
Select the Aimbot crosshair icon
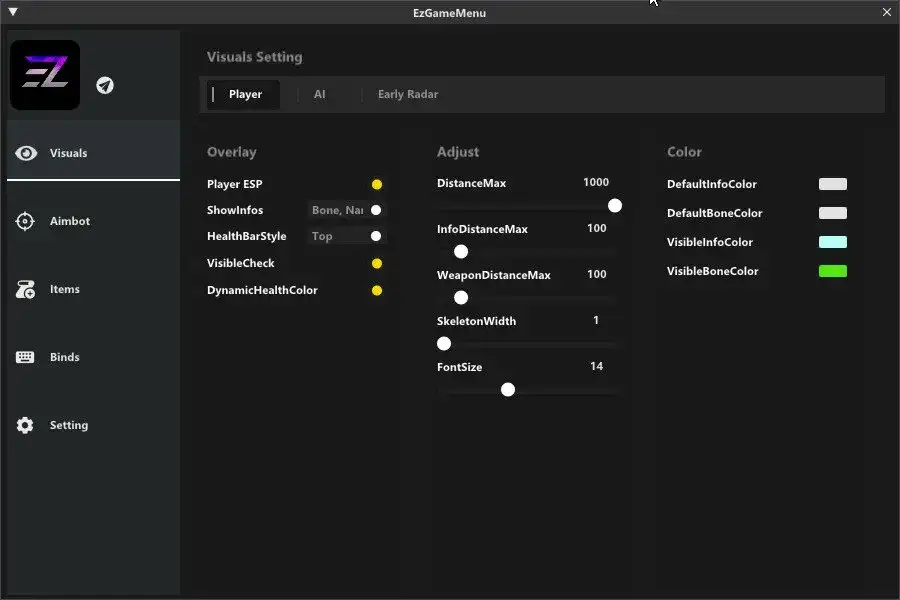[26, 221]
